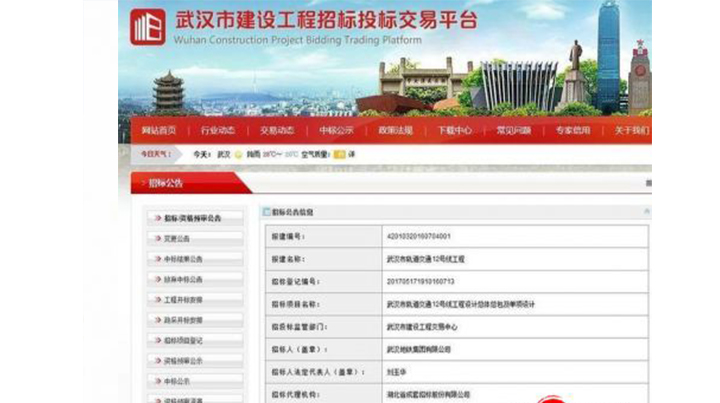Open 招标/资格预审公告 sidebar link
The width and height of the screenshot is (720, 403).
tap(195, 218)
